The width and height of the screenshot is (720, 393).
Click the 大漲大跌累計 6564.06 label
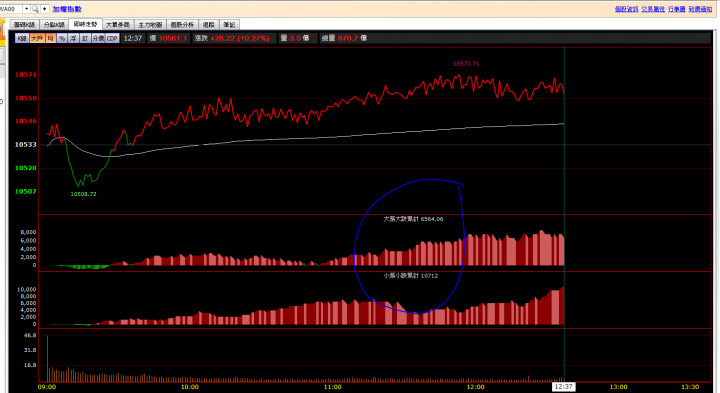tap(413, 219)
